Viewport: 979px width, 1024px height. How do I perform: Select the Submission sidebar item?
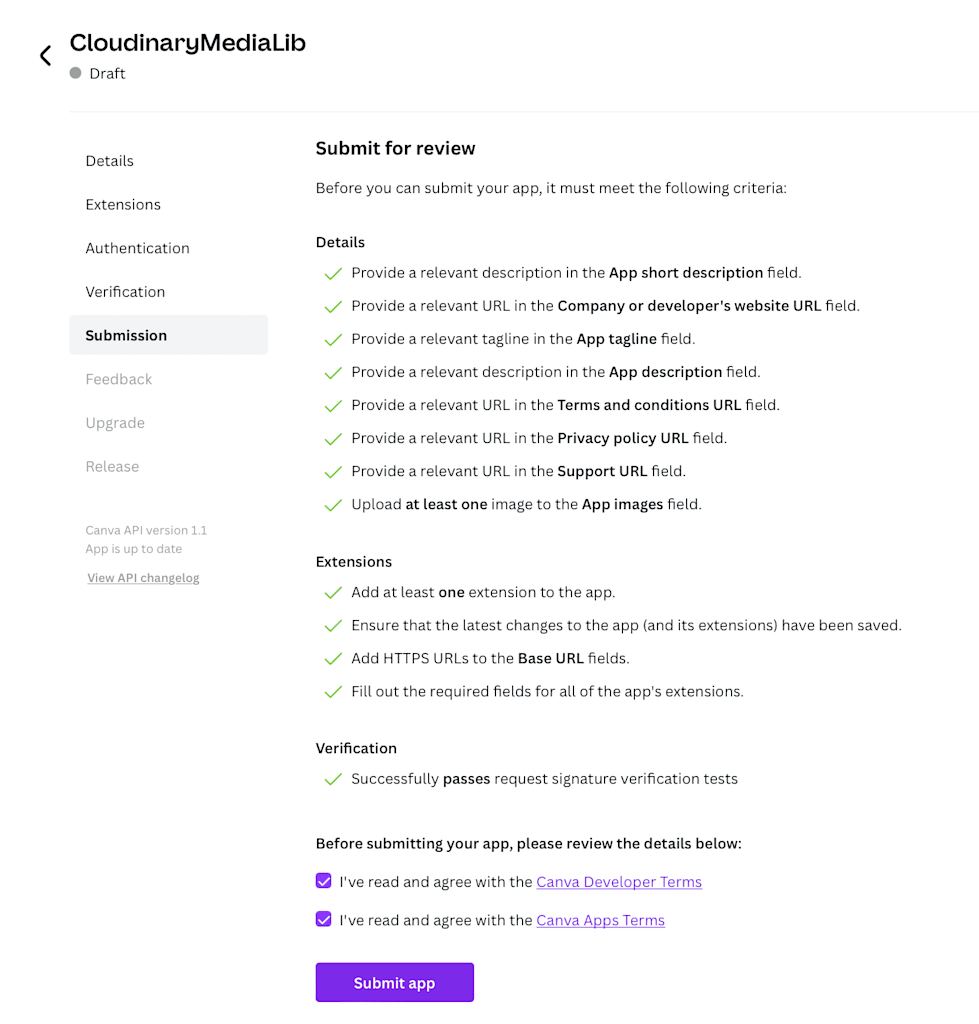pos(169,335)
